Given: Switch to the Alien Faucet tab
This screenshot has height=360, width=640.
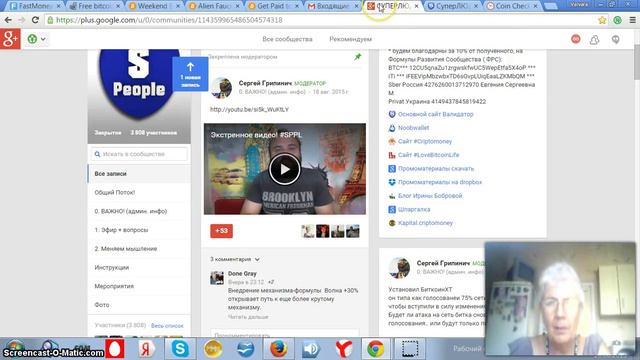Looking at the screenshot, I should (x=213, y=6).
